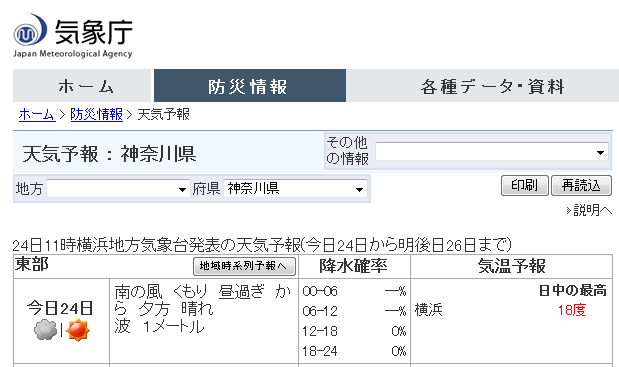Expand the その他の情報 dropdown
Screen dimensions: 619x367
[491, 152]
